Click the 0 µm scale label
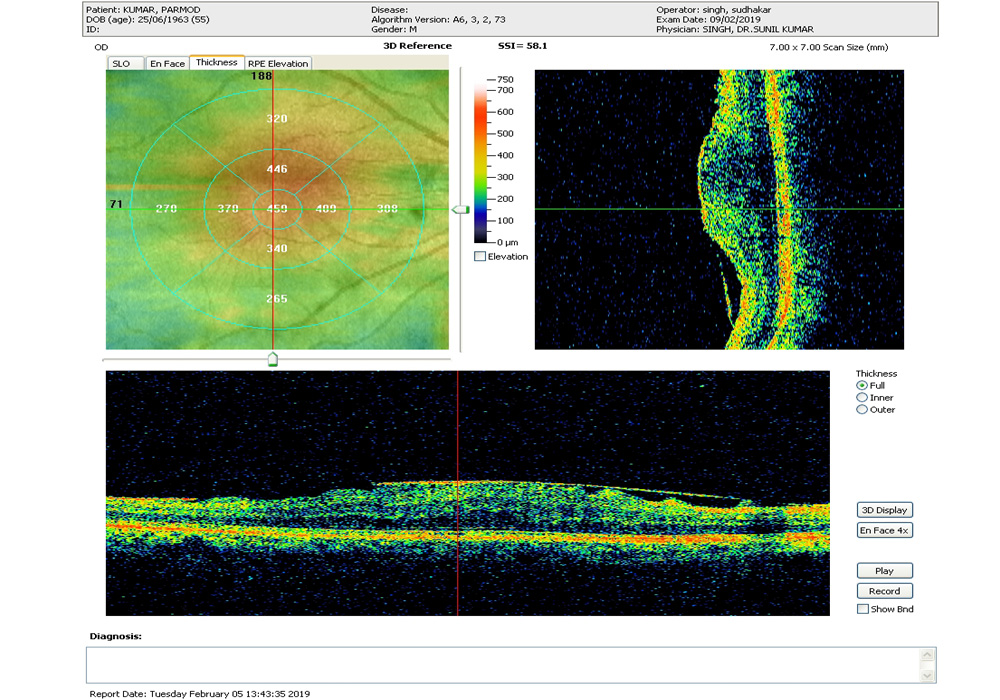The image size is (1000, 700). pos(508,242)
